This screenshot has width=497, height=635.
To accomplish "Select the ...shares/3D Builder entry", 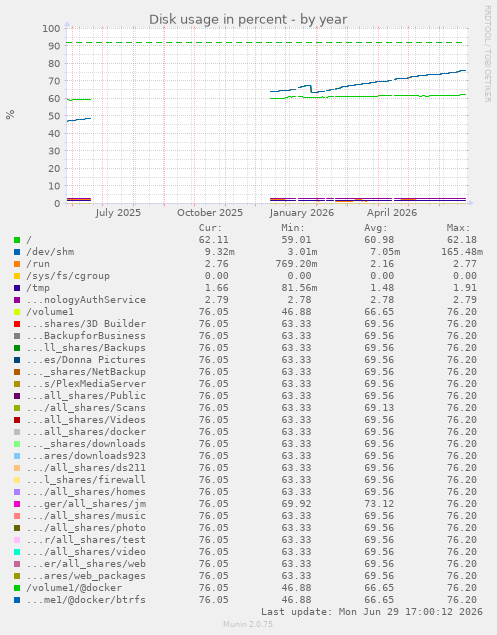I will (86, 324).
